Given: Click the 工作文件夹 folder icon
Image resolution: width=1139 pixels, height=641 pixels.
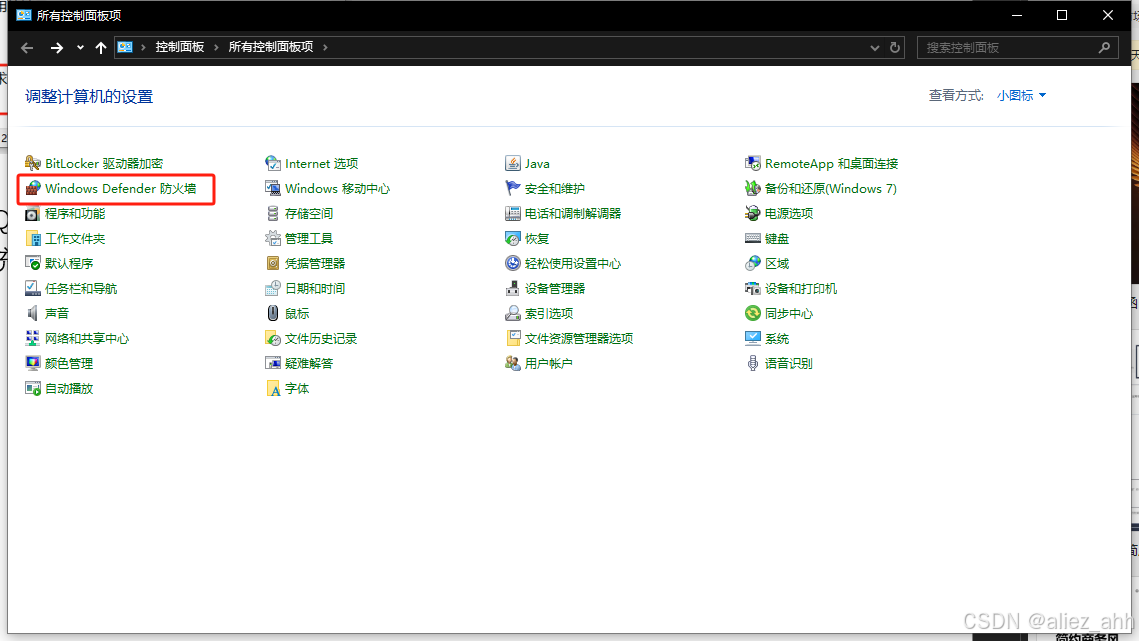Looking at the screenshot, I should (33, 238).
